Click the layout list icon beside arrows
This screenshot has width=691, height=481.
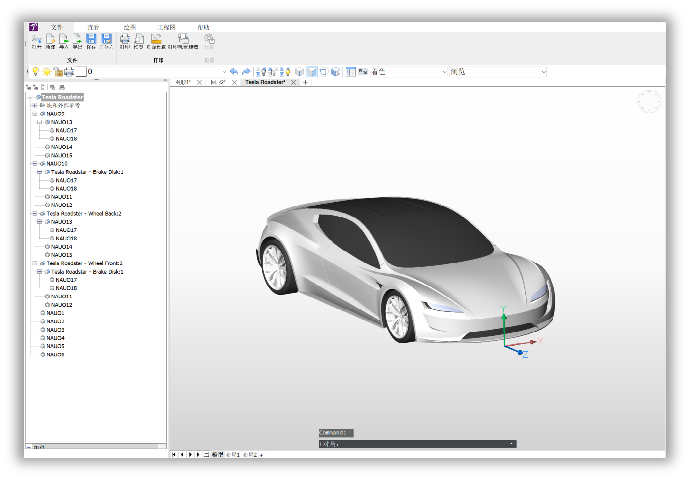click(206, 454)
